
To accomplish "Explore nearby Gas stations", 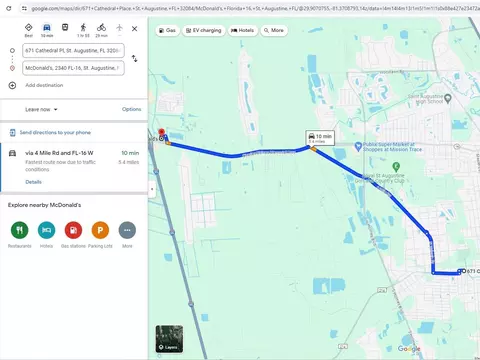I will pos(73,230).
